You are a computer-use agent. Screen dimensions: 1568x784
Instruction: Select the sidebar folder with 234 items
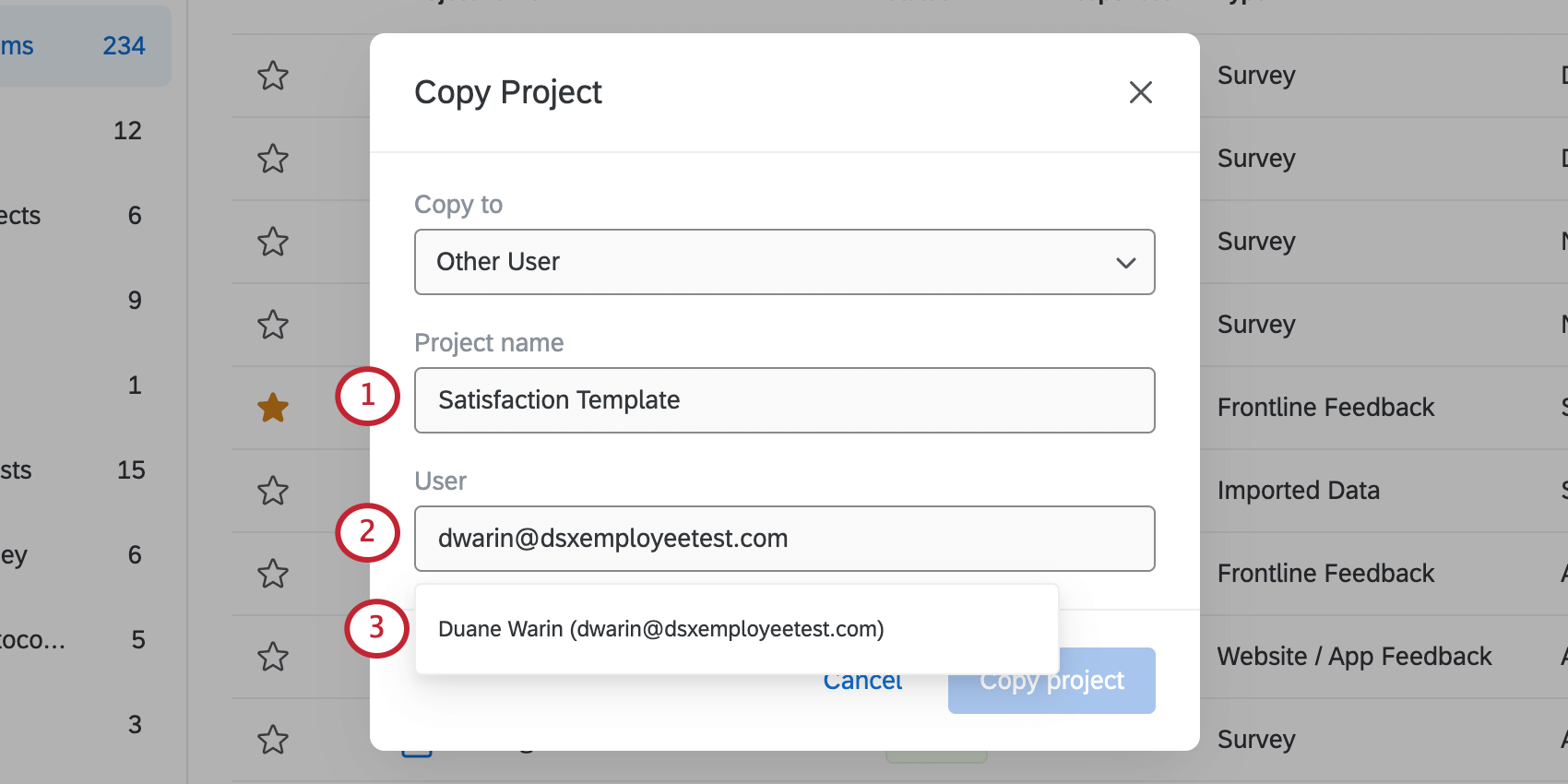(x=83, y=46)
